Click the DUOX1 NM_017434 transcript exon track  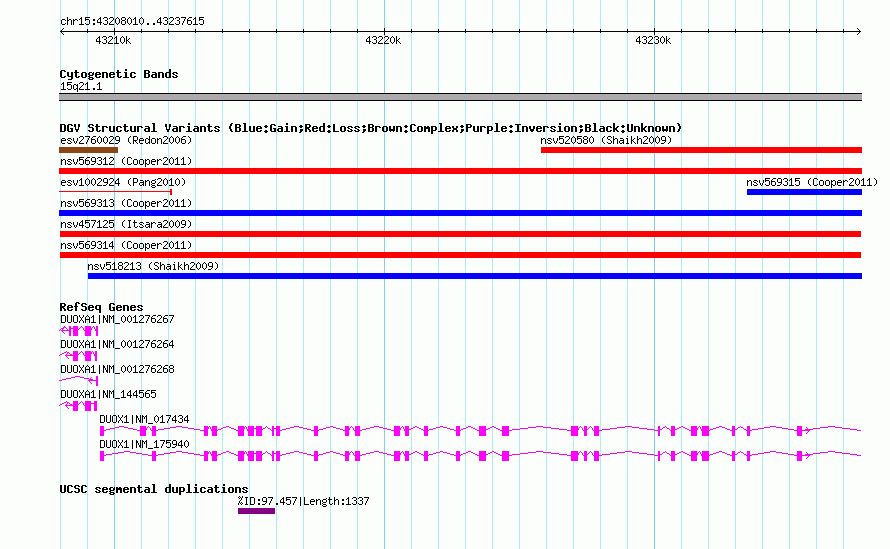480,431
